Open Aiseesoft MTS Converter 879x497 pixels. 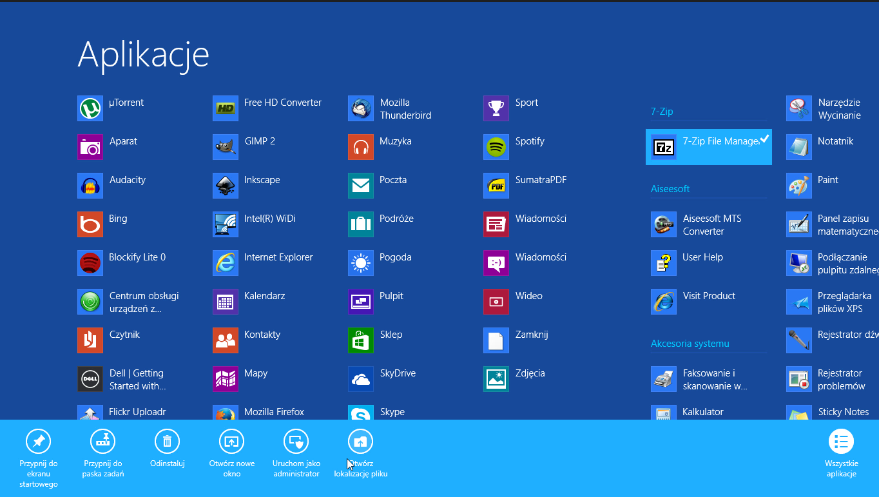664,224
